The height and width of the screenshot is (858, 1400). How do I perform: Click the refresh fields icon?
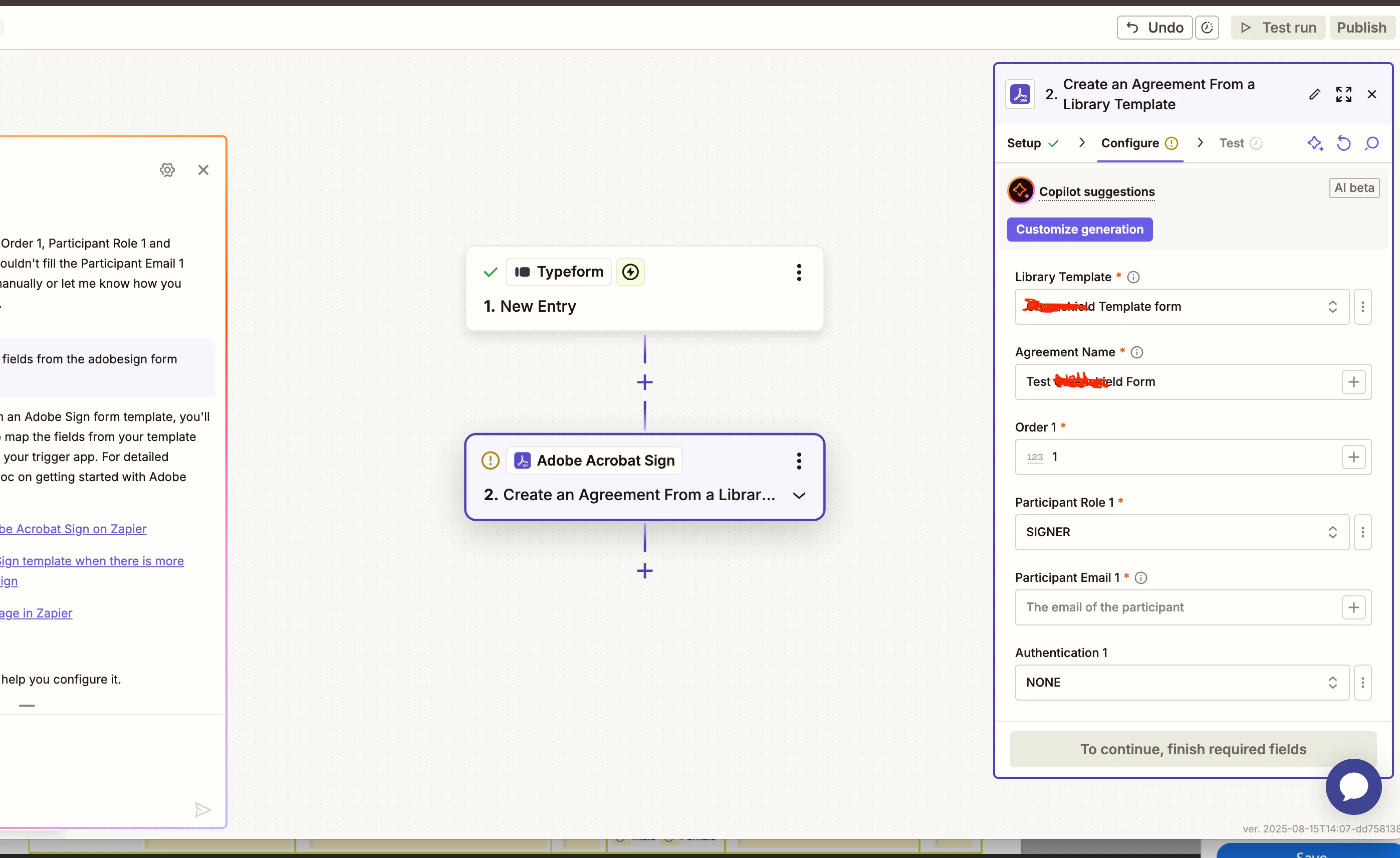(1344, 143)
